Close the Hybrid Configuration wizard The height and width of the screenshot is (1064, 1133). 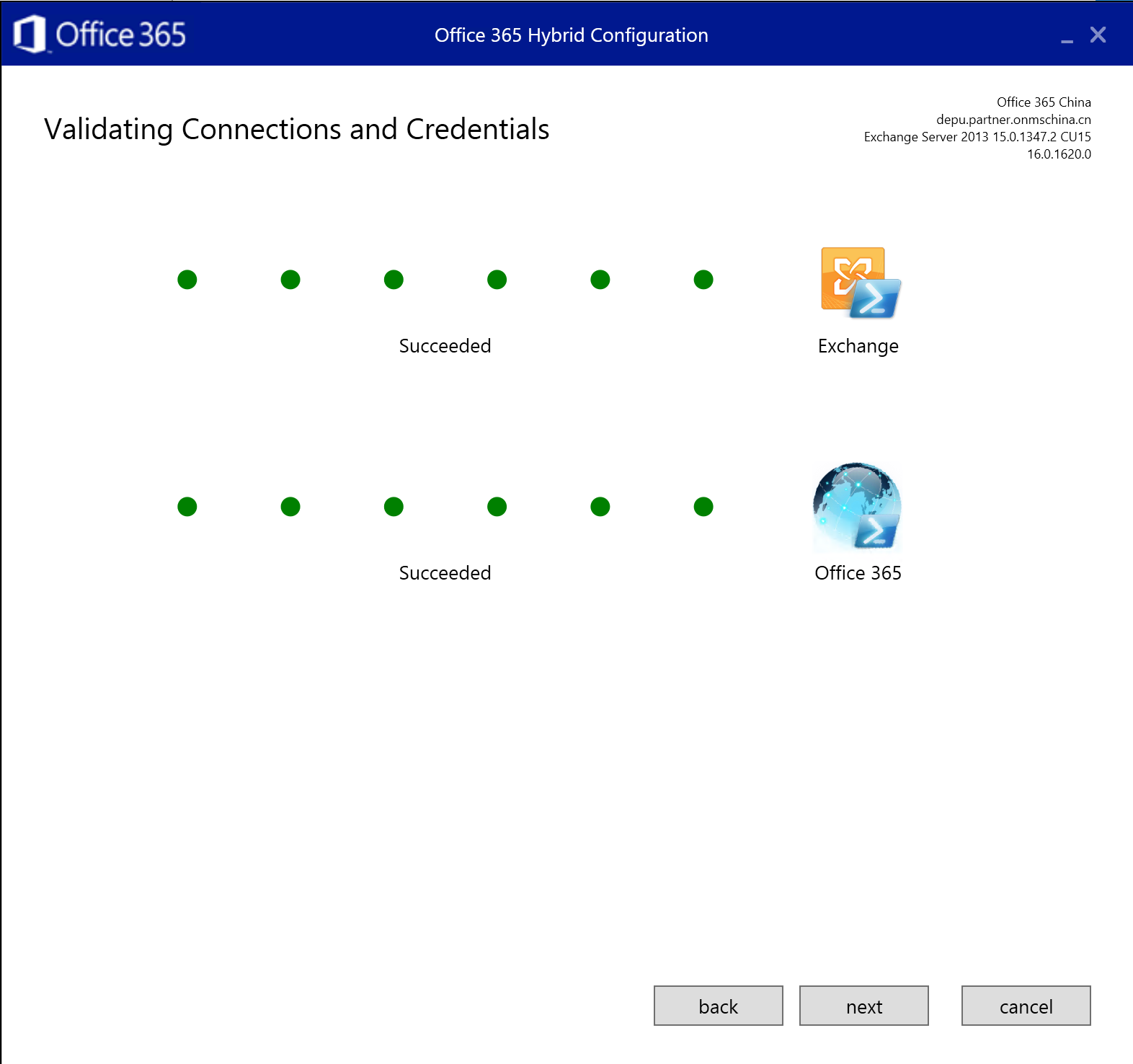1098,35
